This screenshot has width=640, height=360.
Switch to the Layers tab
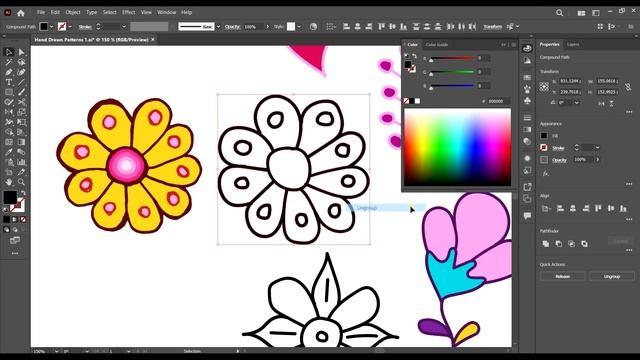pyautogui.click(x=573, y=44)
